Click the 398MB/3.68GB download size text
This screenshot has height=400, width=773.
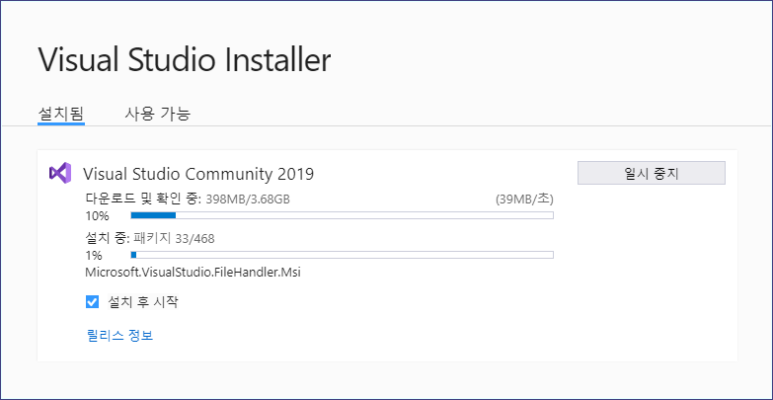pyautogui.click(x=248, y=199)
